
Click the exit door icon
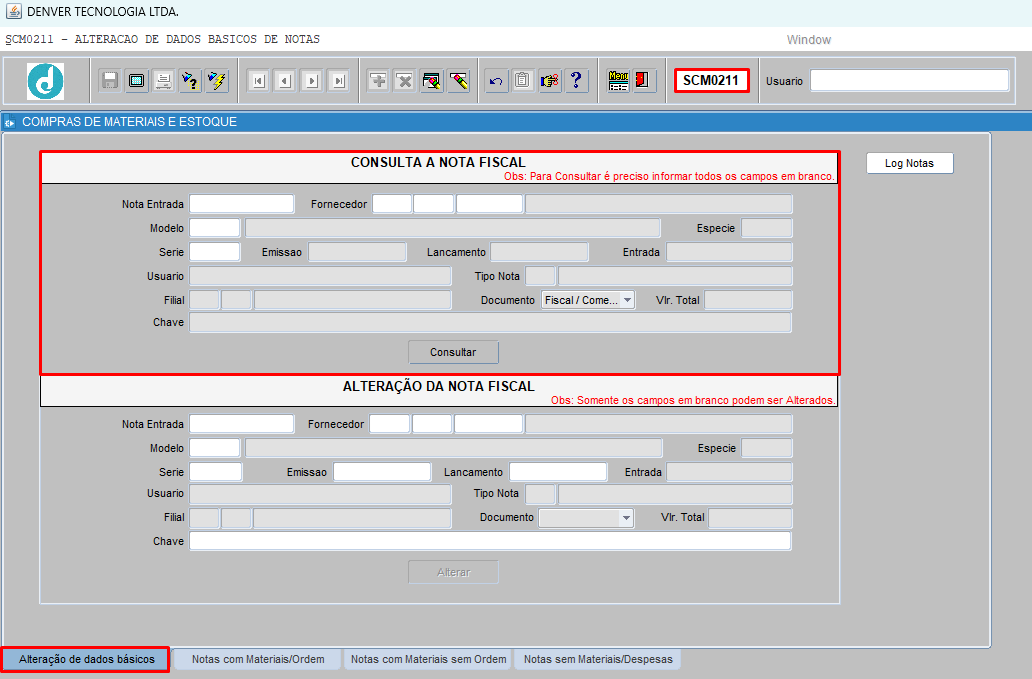click(x=644, y=81)
